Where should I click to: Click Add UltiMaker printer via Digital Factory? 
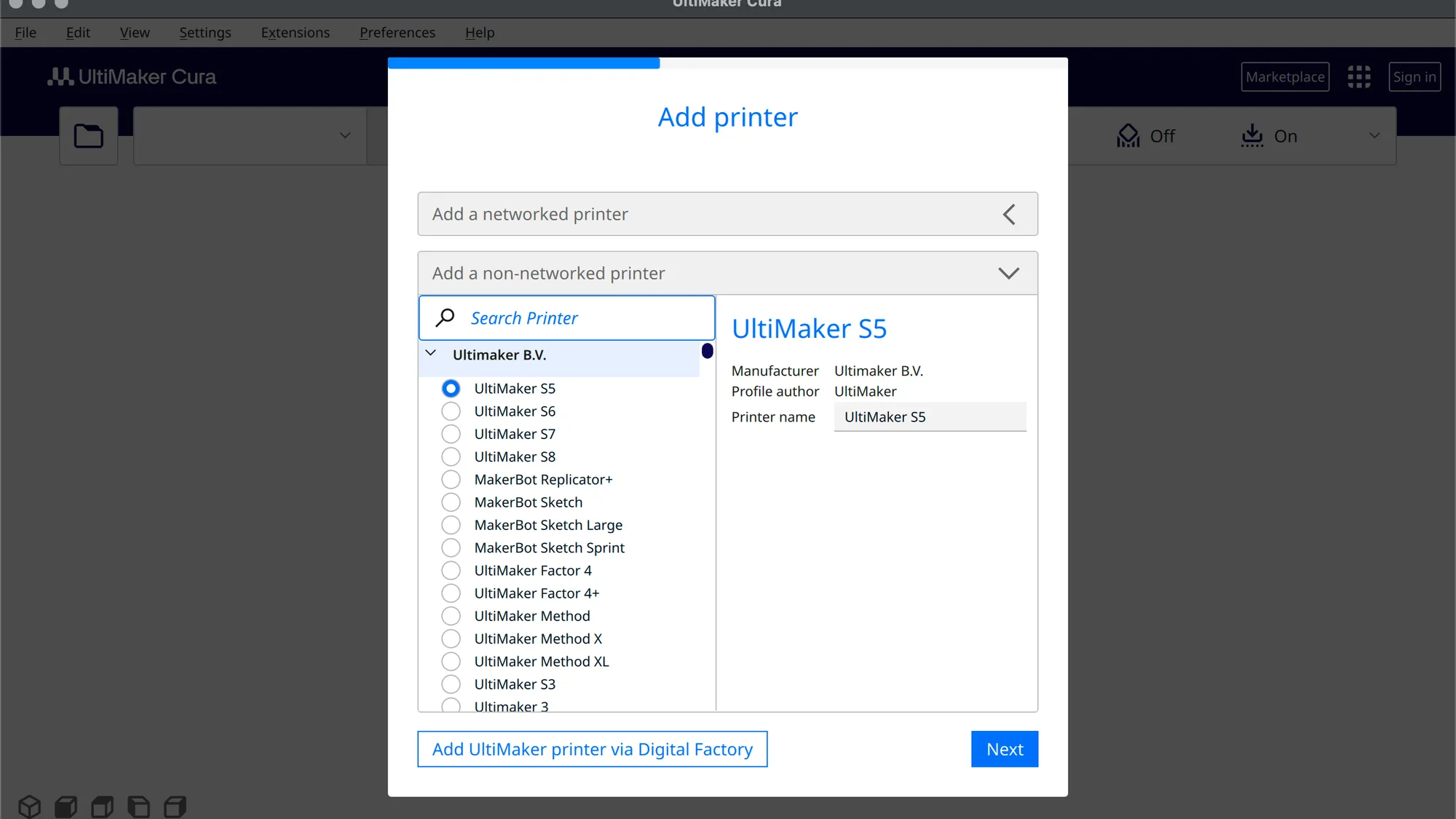point(593,749)
